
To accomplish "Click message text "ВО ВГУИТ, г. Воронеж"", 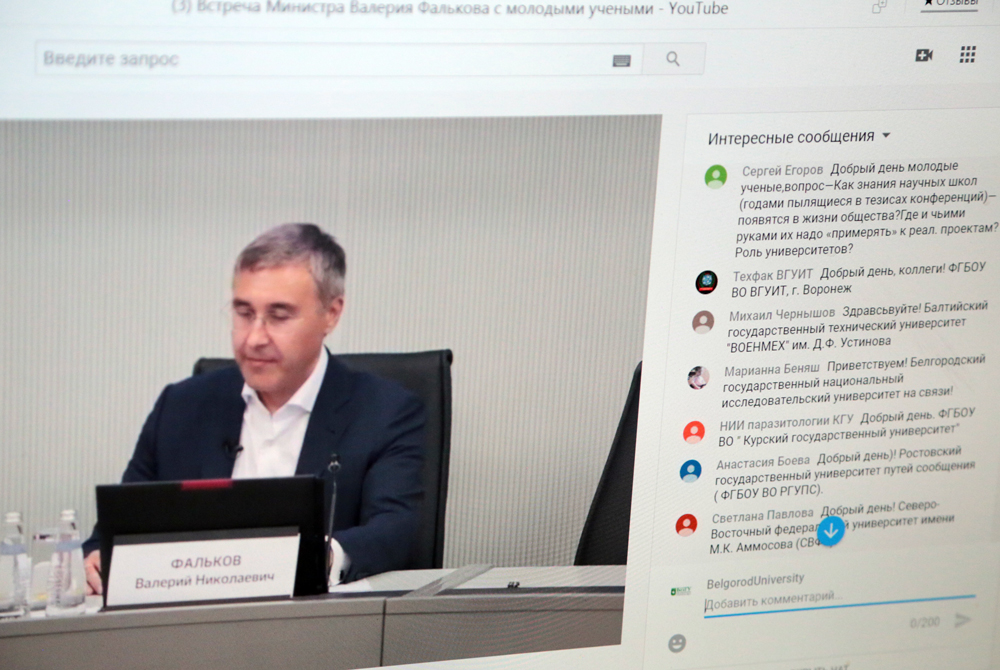I will (791, 291).
